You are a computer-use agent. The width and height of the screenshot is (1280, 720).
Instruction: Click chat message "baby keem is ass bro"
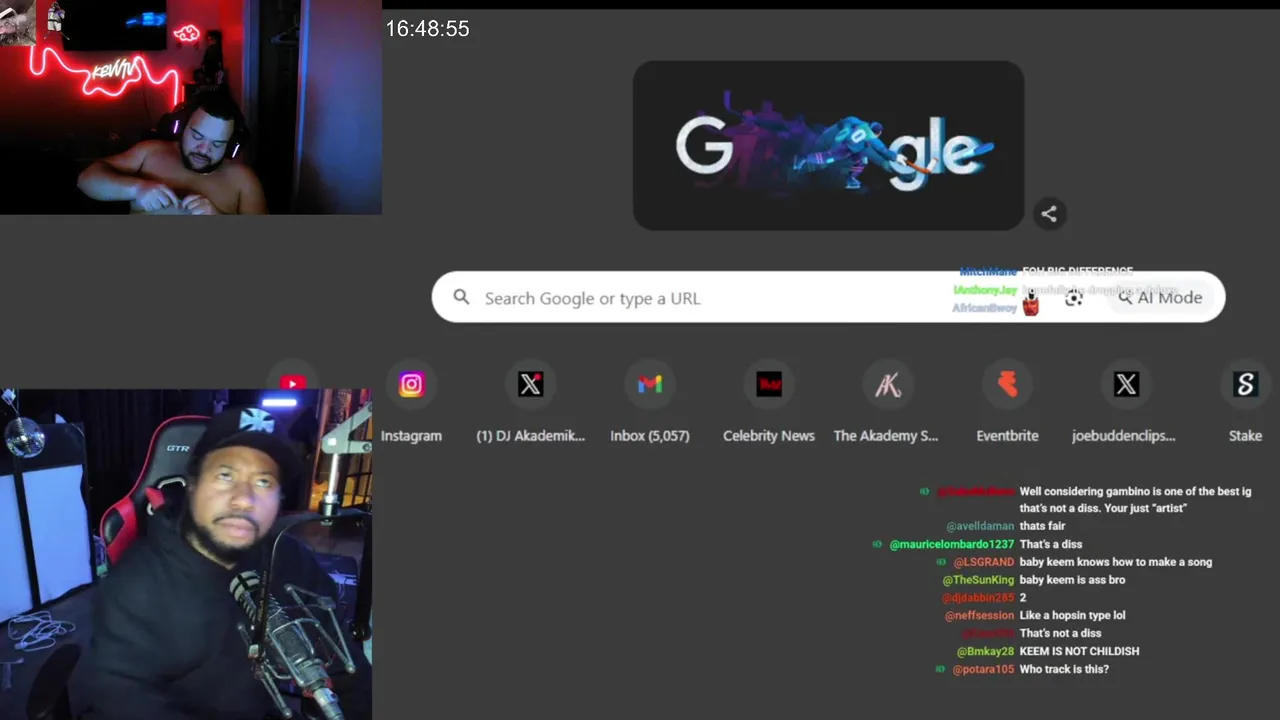pos(1072,580)
